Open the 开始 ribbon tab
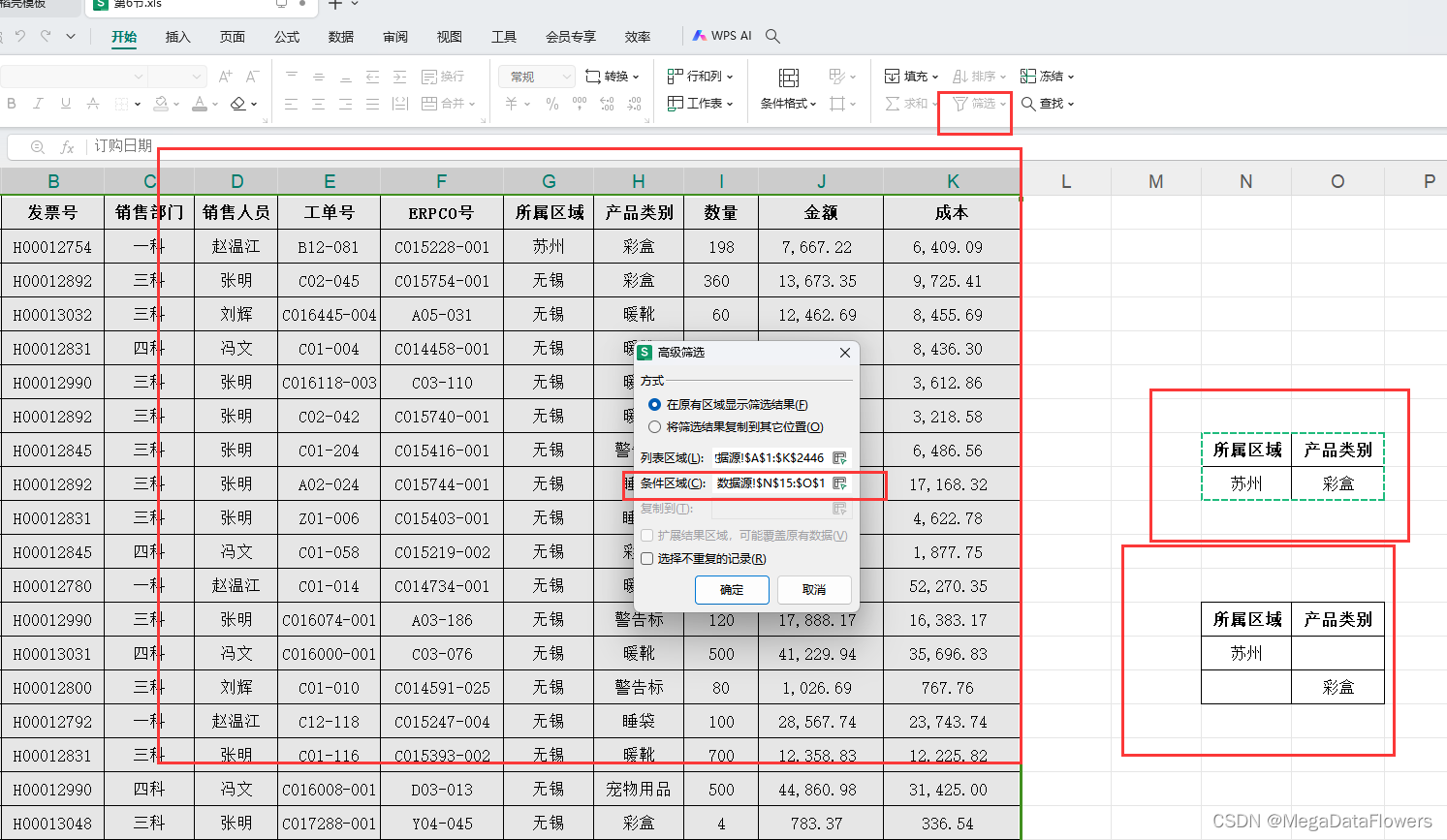This screenshot has height=840, width=1447. click(124, 37)
